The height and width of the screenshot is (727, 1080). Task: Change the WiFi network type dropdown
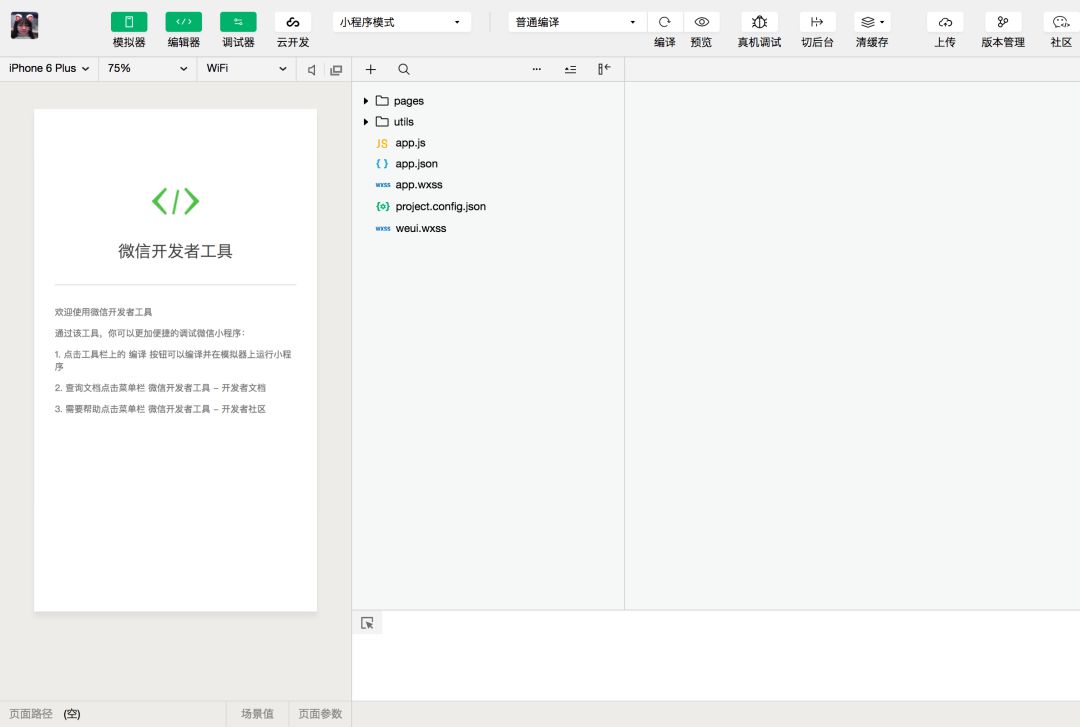pyautogui.click(x=246, y=68)
